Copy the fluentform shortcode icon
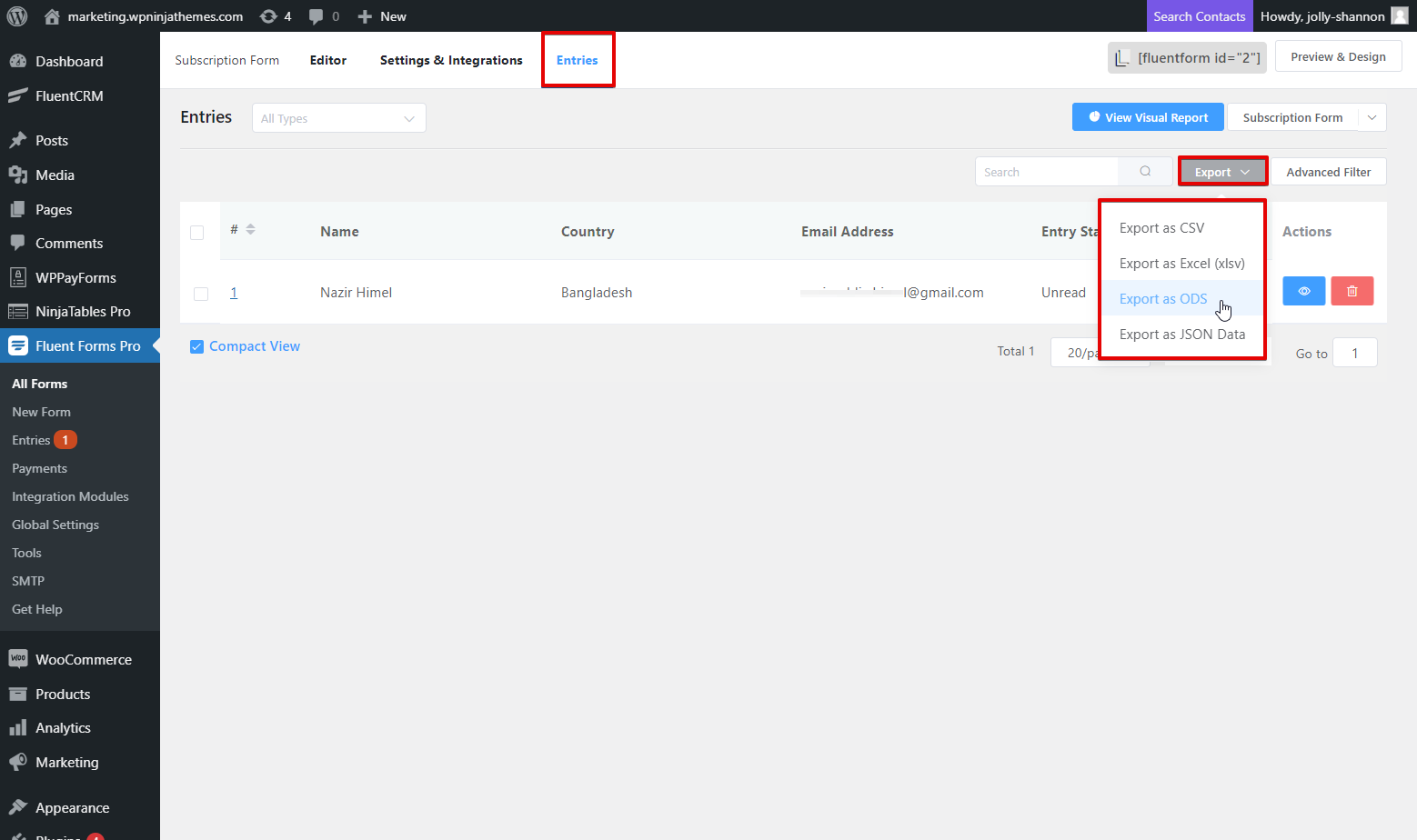 [x=1123, y=57]
